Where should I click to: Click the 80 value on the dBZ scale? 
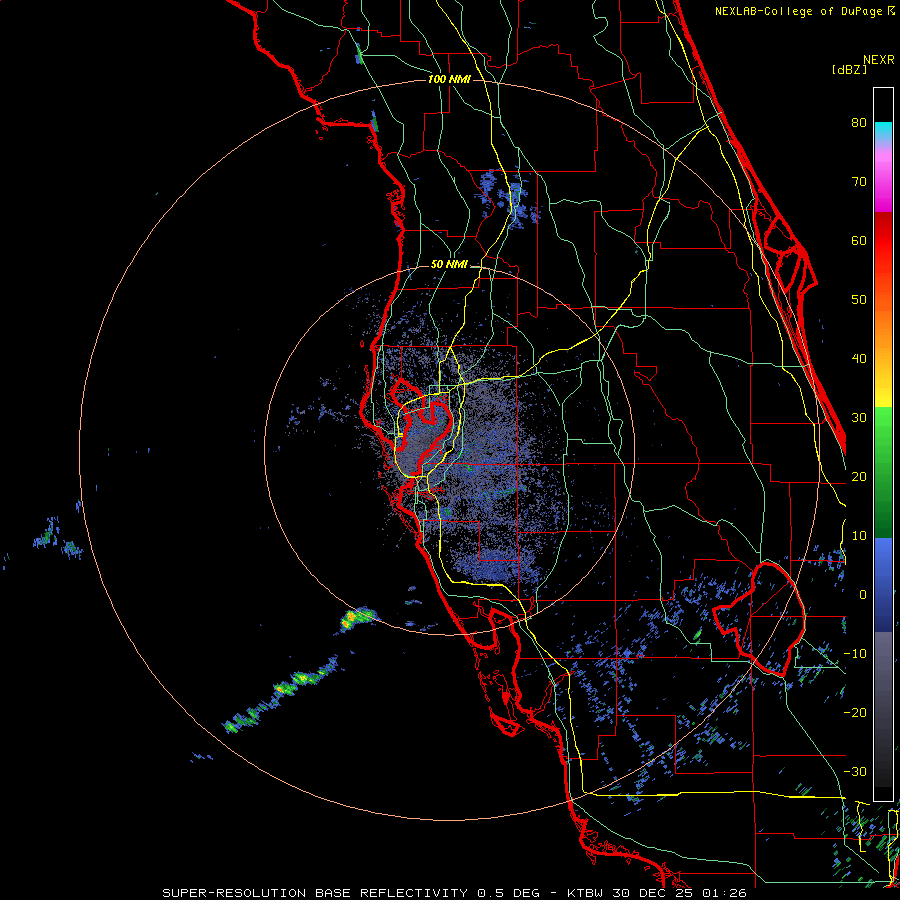[859, 122]
